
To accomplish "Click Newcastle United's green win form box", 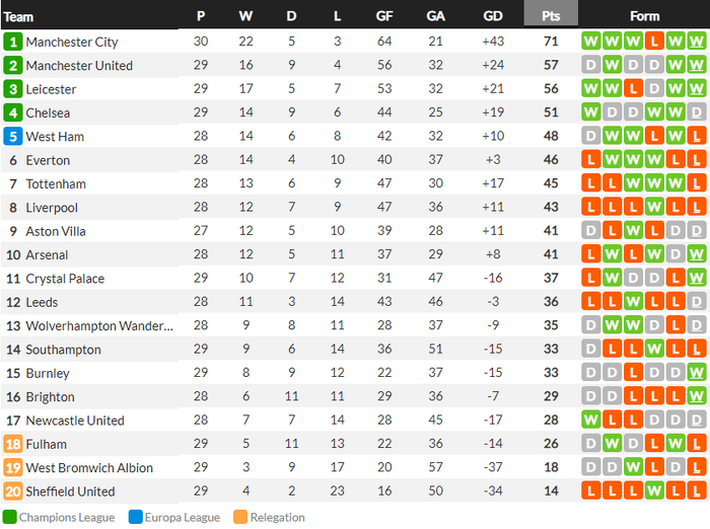I will [590, 420].
